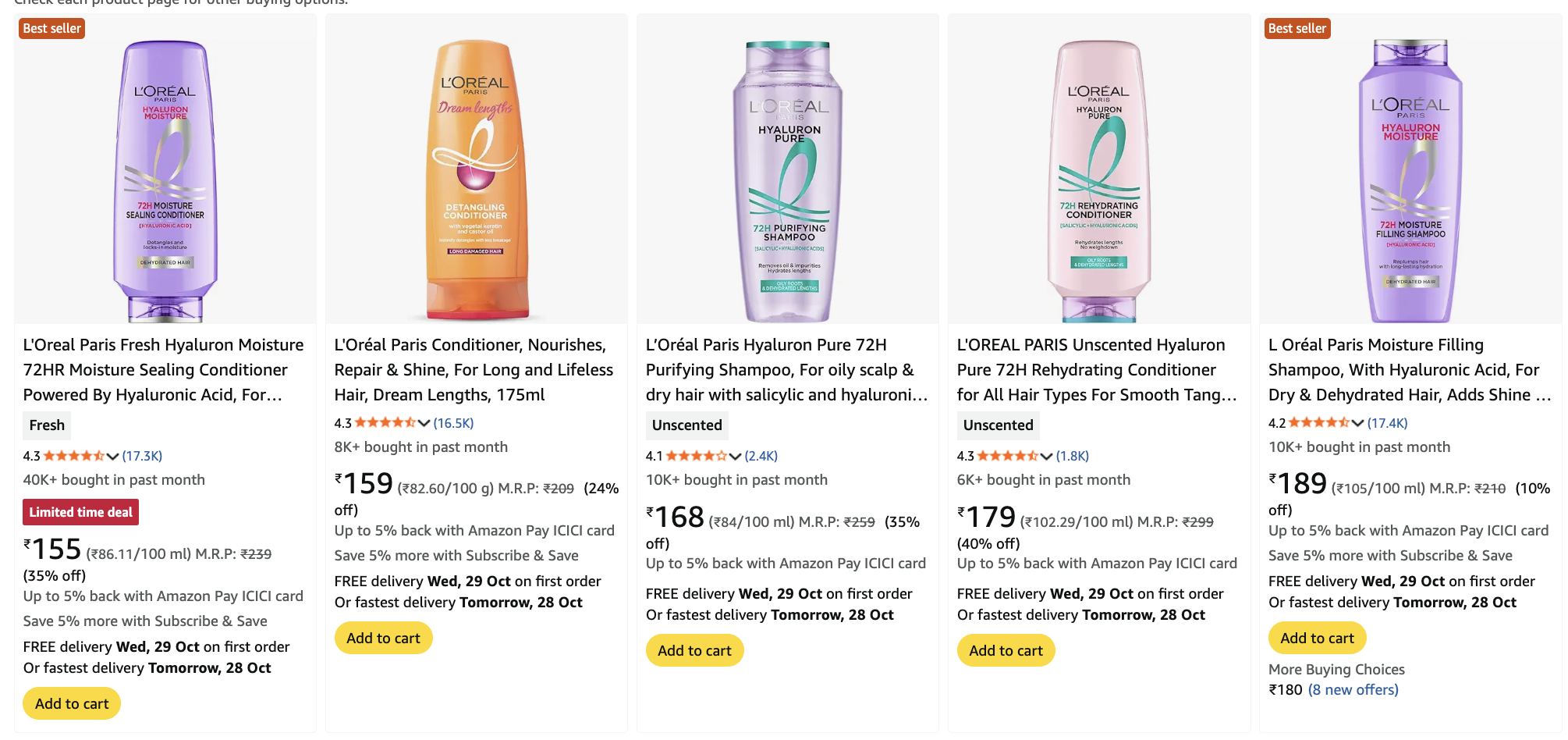Select the Fresh scent option

point(47,425)
